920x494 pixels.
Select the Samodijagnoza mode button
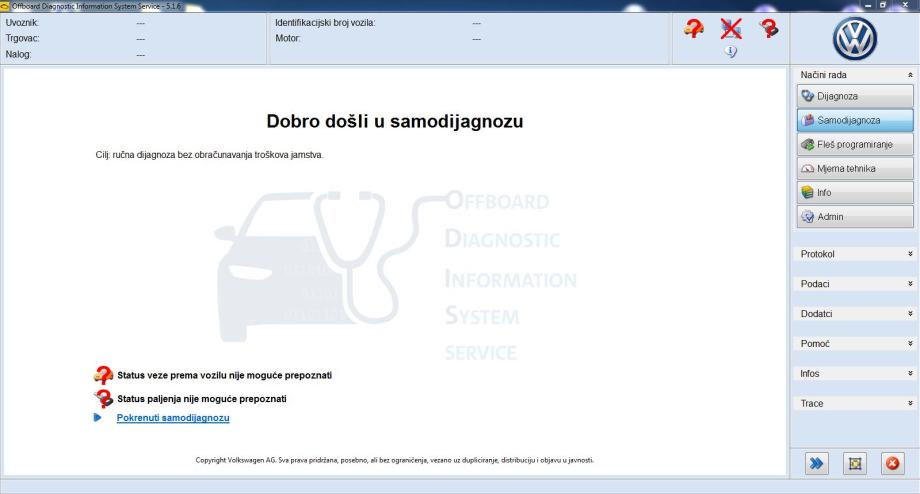click(855, 120)
